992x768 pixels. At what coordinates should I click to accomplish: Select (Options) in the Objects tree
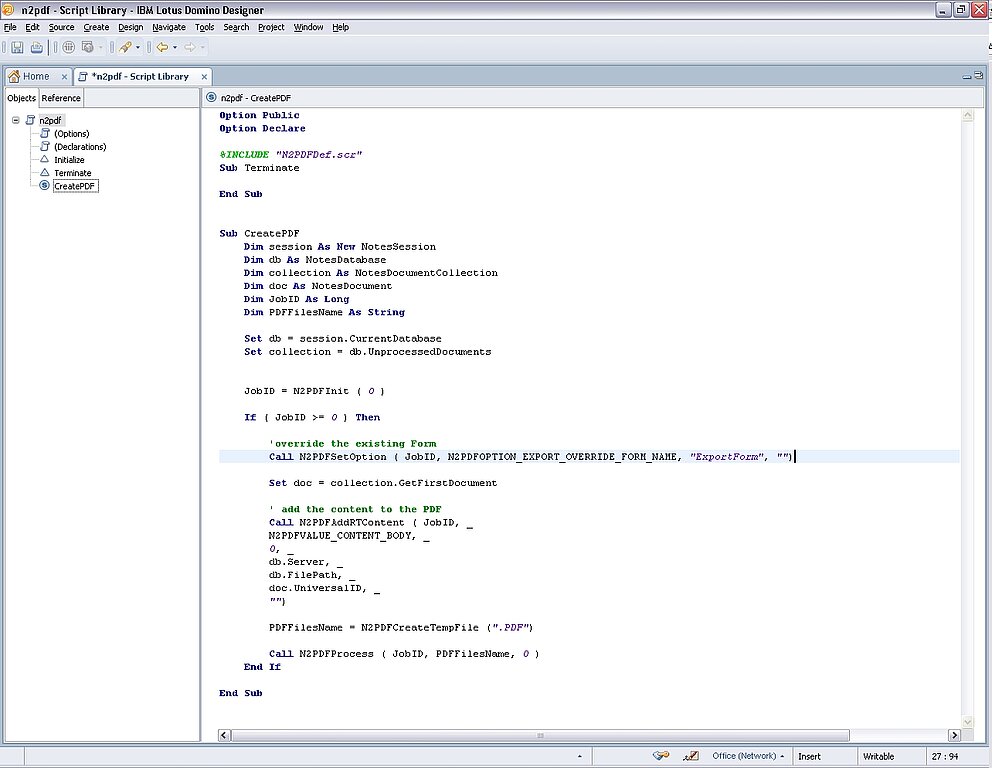[x=71, y=133]
